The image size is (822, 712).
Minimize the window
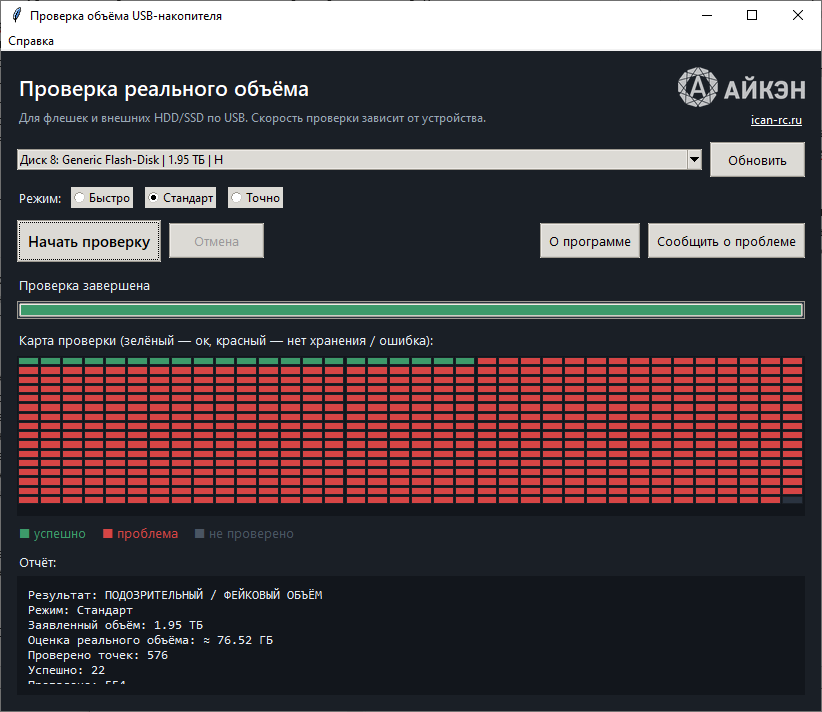(x=707, y=15)
